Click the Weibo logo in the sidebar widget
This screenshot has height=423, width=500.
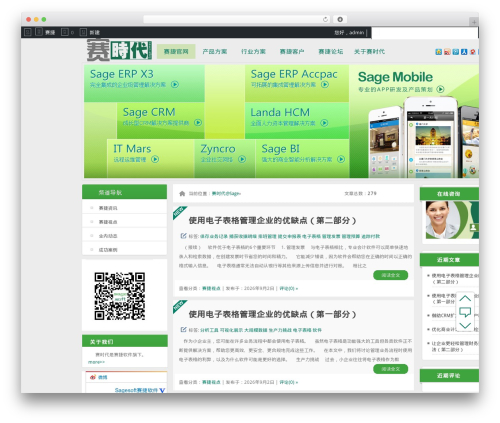pyautogui.click(x=93, y=377)
